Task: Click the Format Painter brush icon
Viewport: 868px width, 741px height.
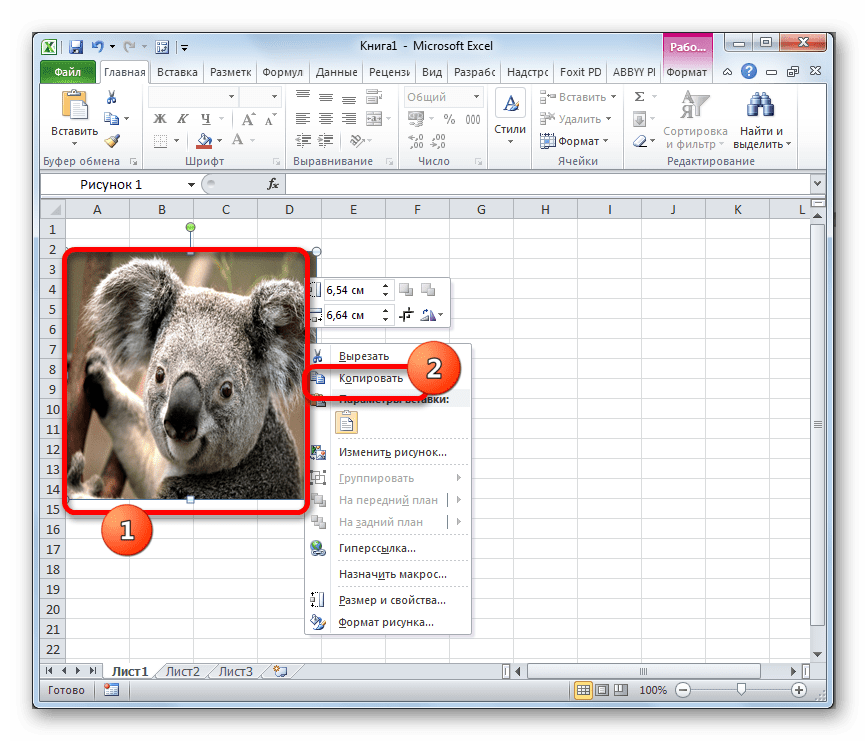Action: (x=111, y=141)
